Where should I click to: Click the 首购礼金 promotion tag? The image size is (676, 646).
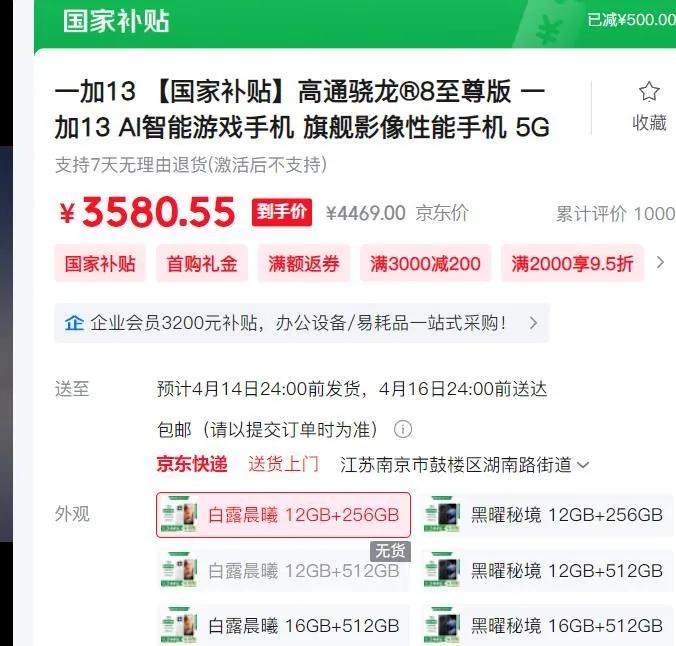coord(202,263)
